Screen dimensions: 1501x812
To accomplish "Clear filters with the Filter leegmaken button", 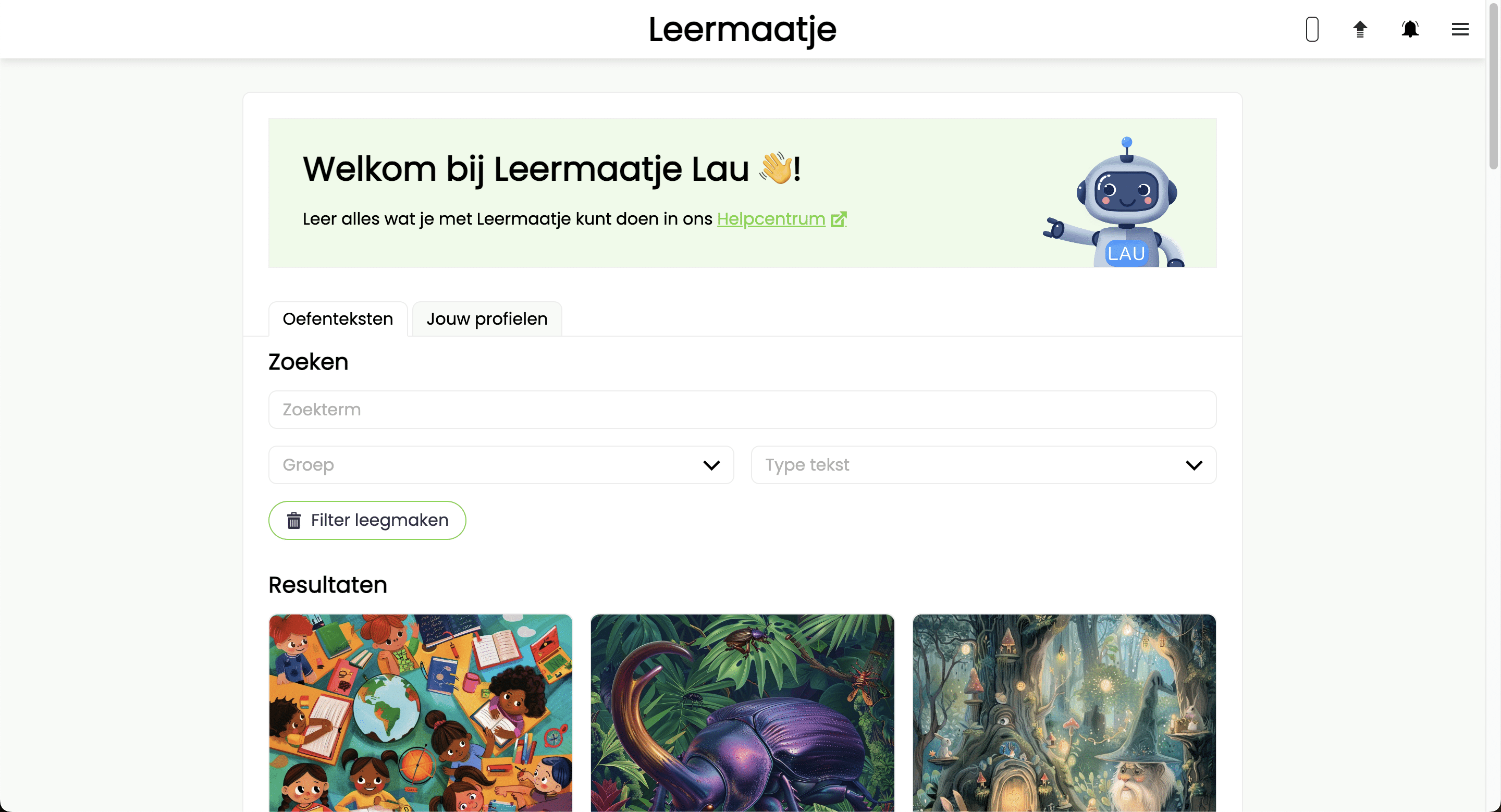I will click(x=367, y=520).
